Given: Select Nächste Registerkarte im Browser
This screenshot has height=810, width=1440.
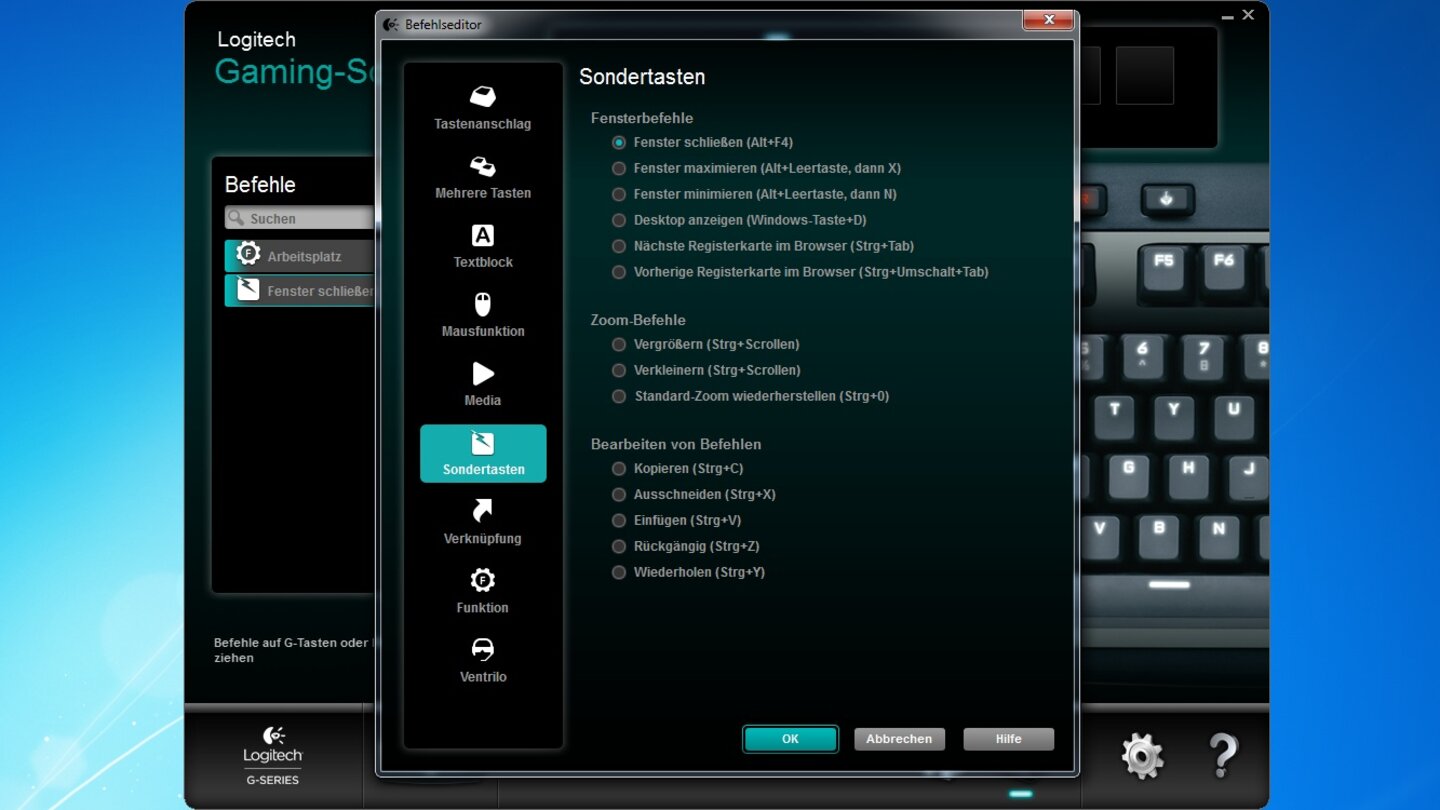Looking at the screenshot, I should point(763,246).
